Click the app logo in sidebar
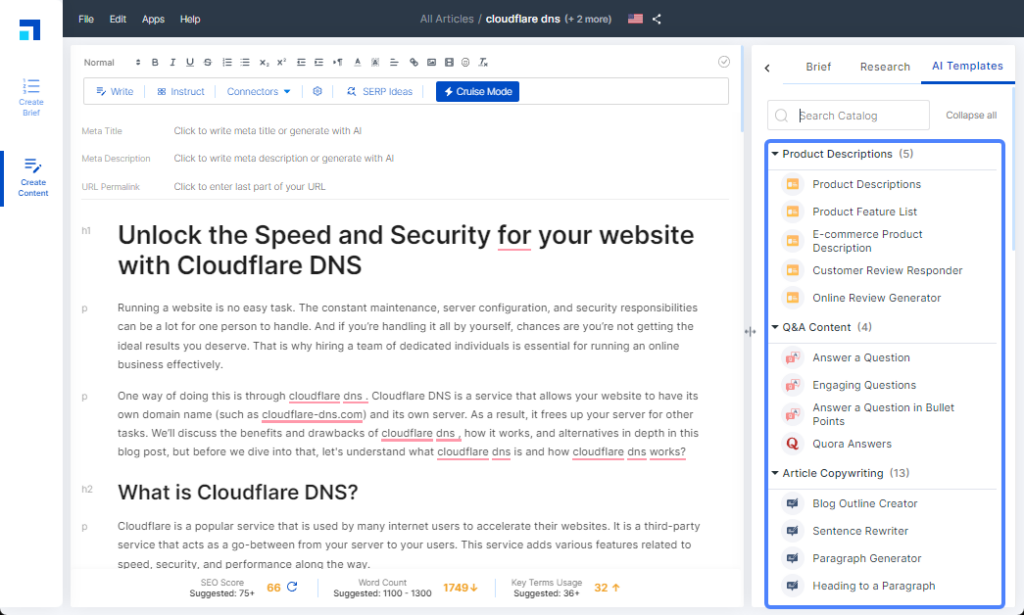 (29, 30)
